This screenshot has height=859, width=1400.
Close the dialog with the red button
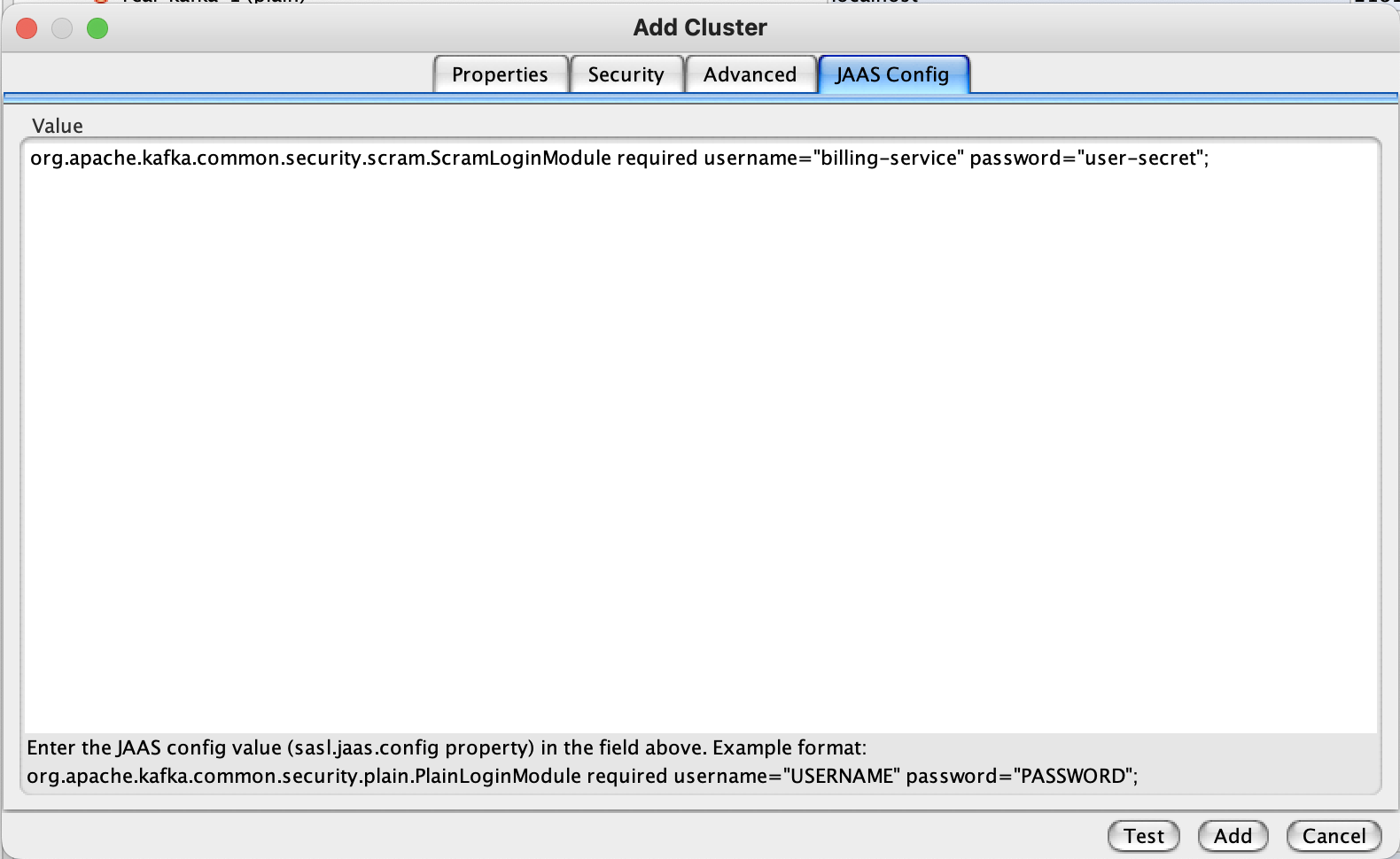(x=27, y=28)
